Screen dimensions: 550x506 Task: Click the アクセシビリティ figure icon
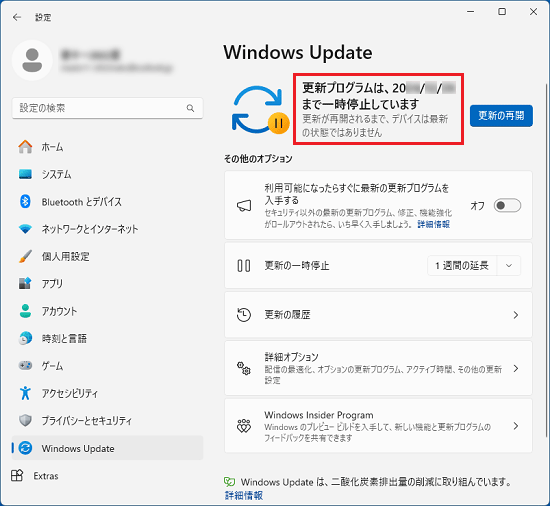(x=25, y=393)
